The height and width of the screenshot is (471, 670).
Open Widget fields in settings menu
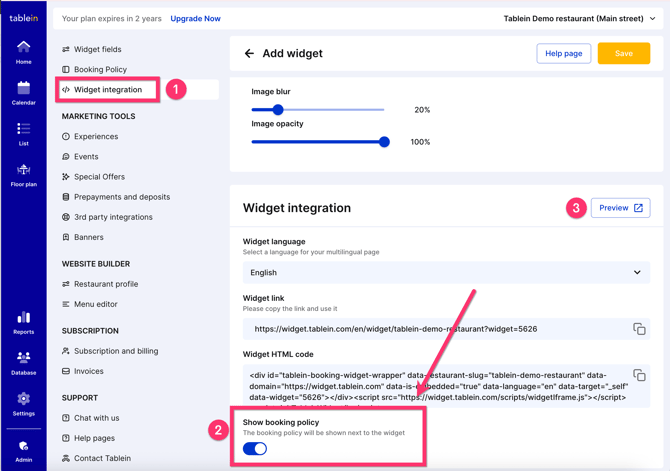[x=97, y=49]
